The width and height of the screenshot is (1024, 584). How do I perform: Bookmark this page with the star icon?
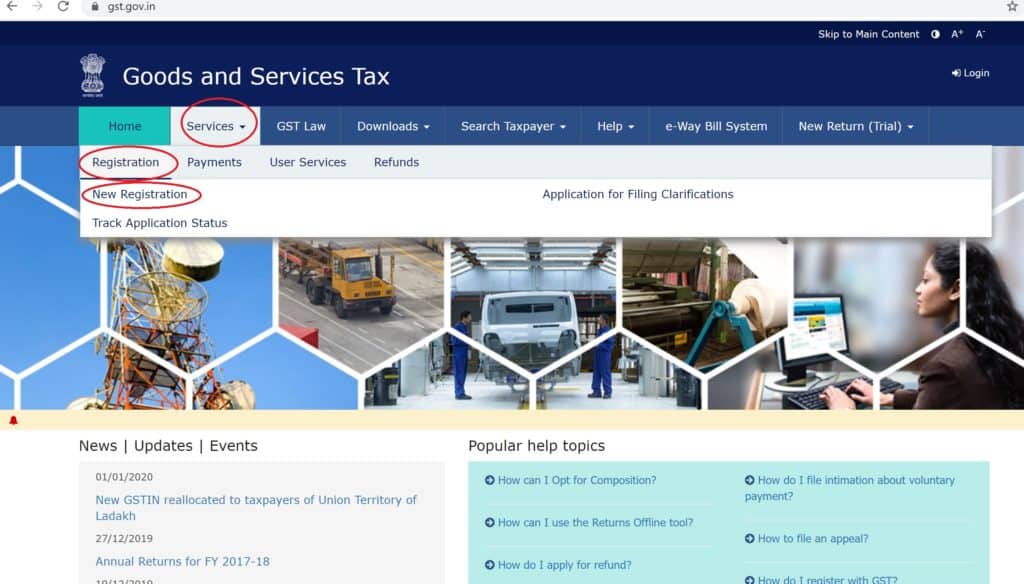pyautogui.click(x=1012, y=7)
